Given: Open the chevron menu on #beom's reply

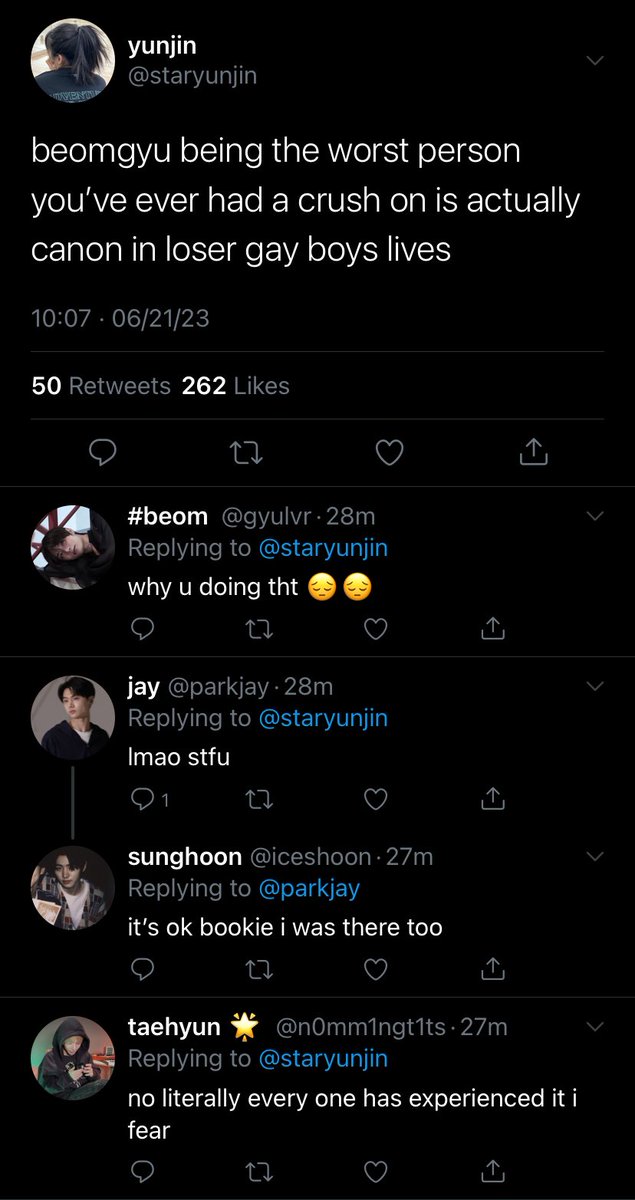Looking at the screenshot, I should point(595,516).
